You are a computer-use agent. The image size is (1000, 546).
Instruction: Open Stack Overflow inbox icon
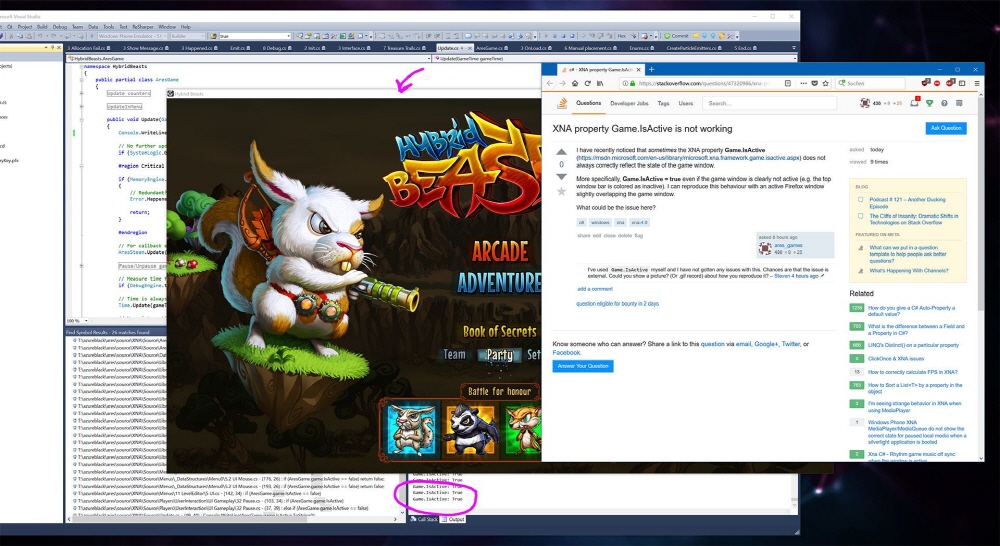915,103
